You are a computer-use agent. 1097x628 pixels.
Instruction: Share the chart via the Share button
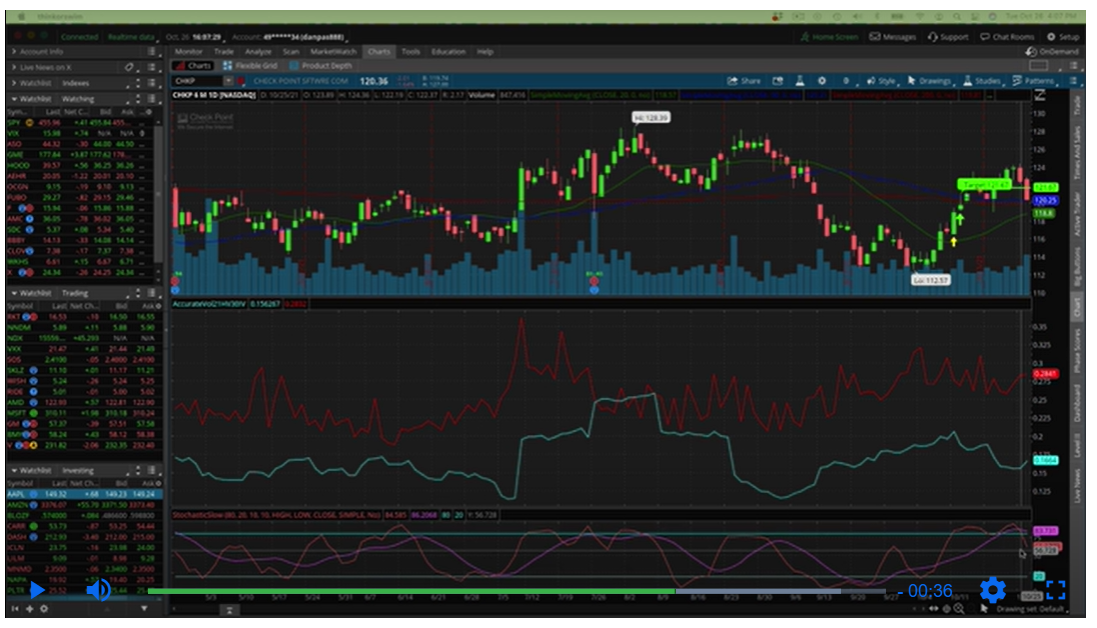744,81
